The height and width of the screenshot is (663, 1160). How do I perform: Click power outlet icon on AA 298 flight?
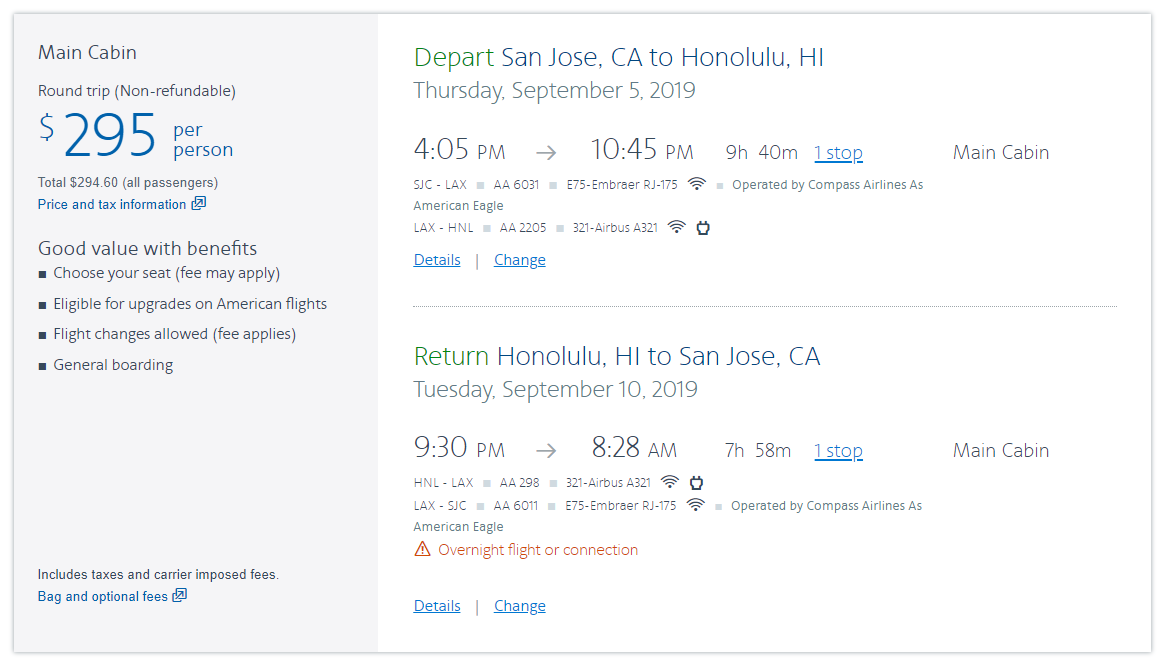[x=696, y=482]
